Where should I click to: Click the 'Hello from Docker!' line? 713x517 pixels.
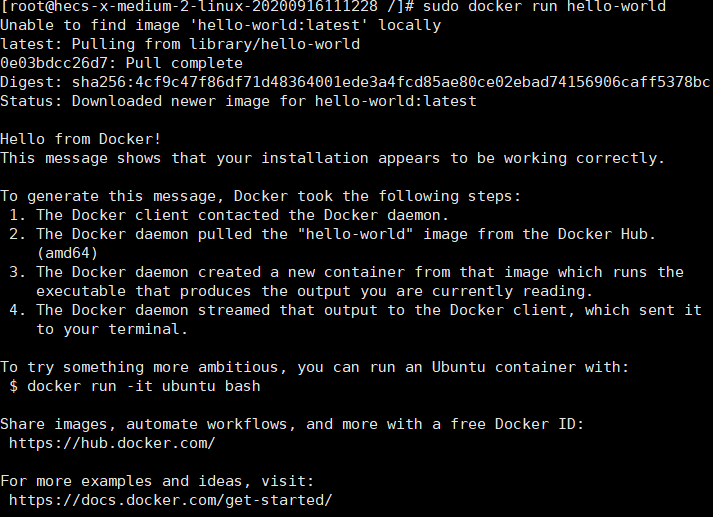[81, 139]
